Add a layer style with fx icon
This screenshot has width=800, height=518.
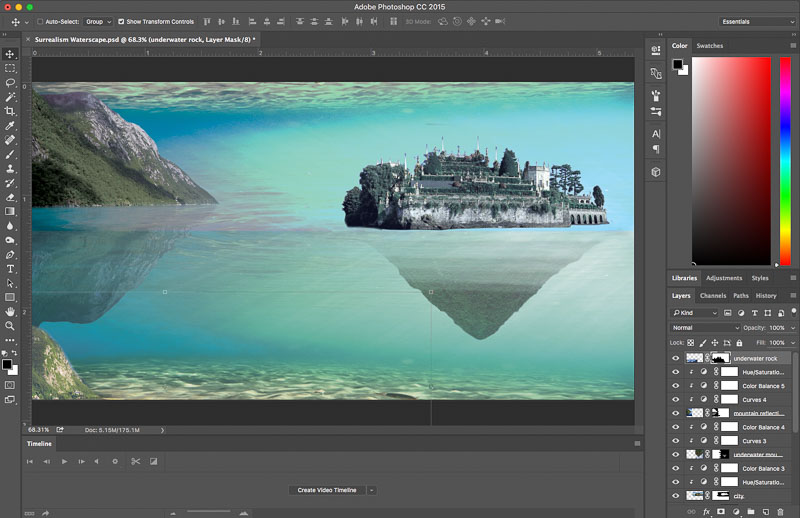pos(706,511)
